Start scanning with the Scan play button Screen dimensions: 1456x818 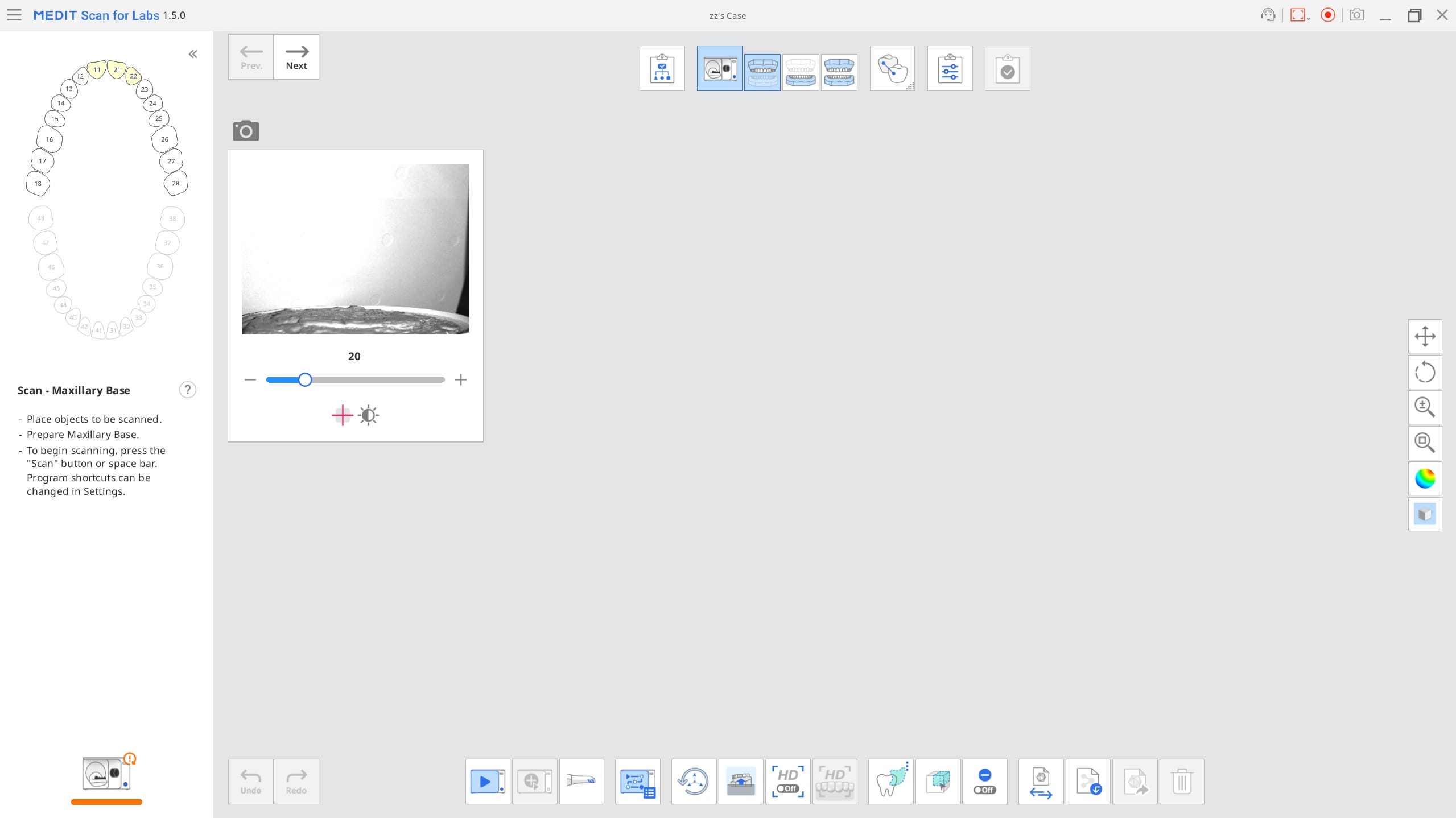[488, 781]
